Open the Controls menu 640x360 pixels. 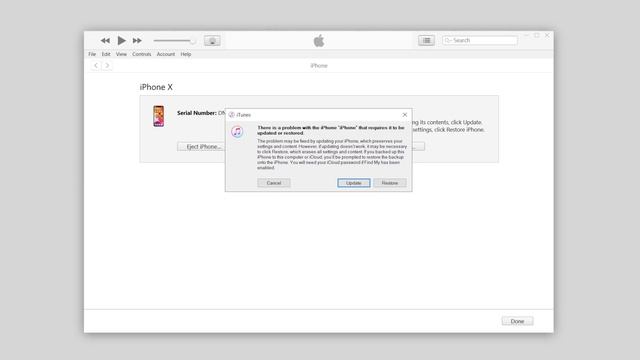point(142,54)
